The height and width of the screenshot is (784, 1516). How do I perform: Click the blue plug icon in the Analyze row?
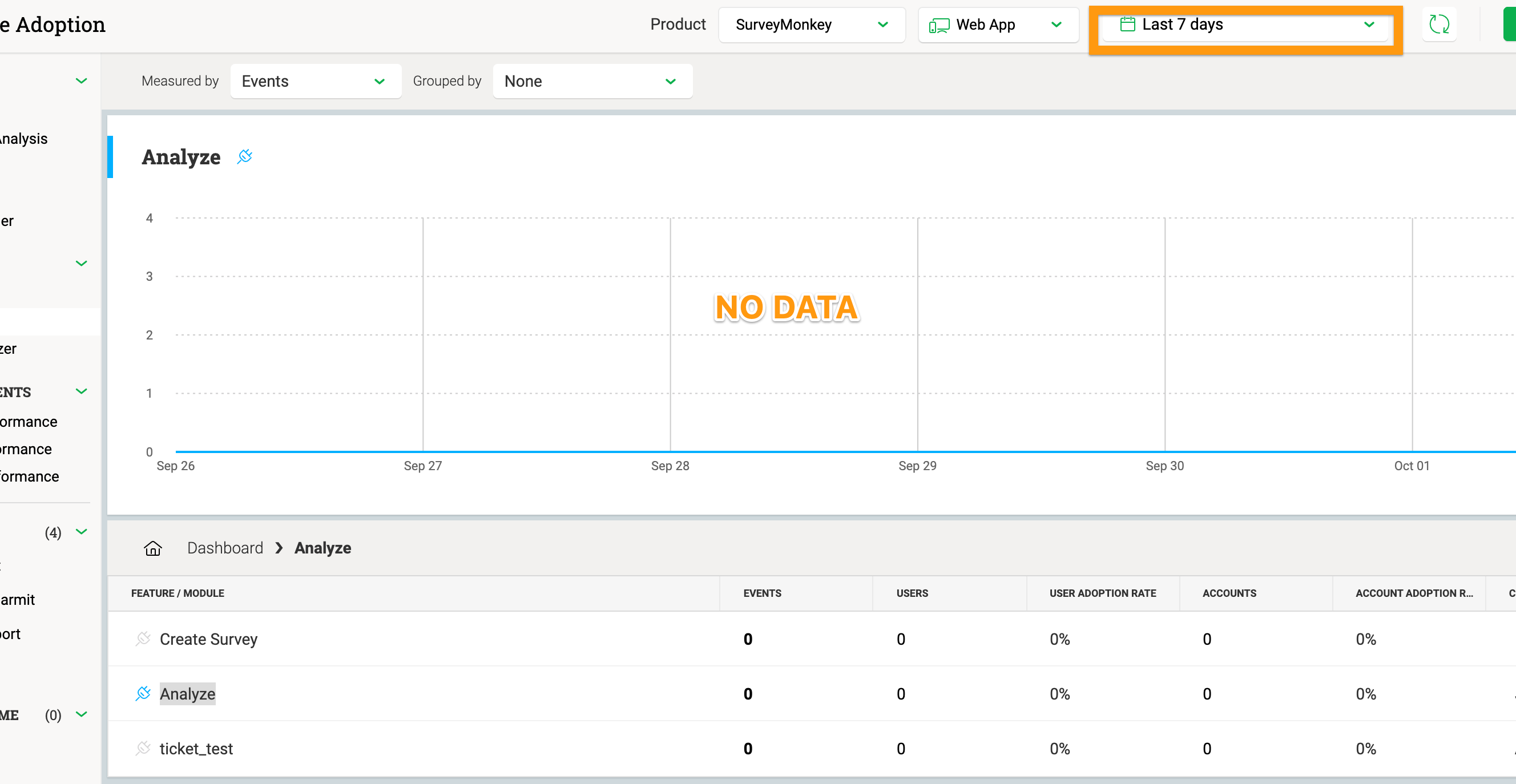point(143,693)
